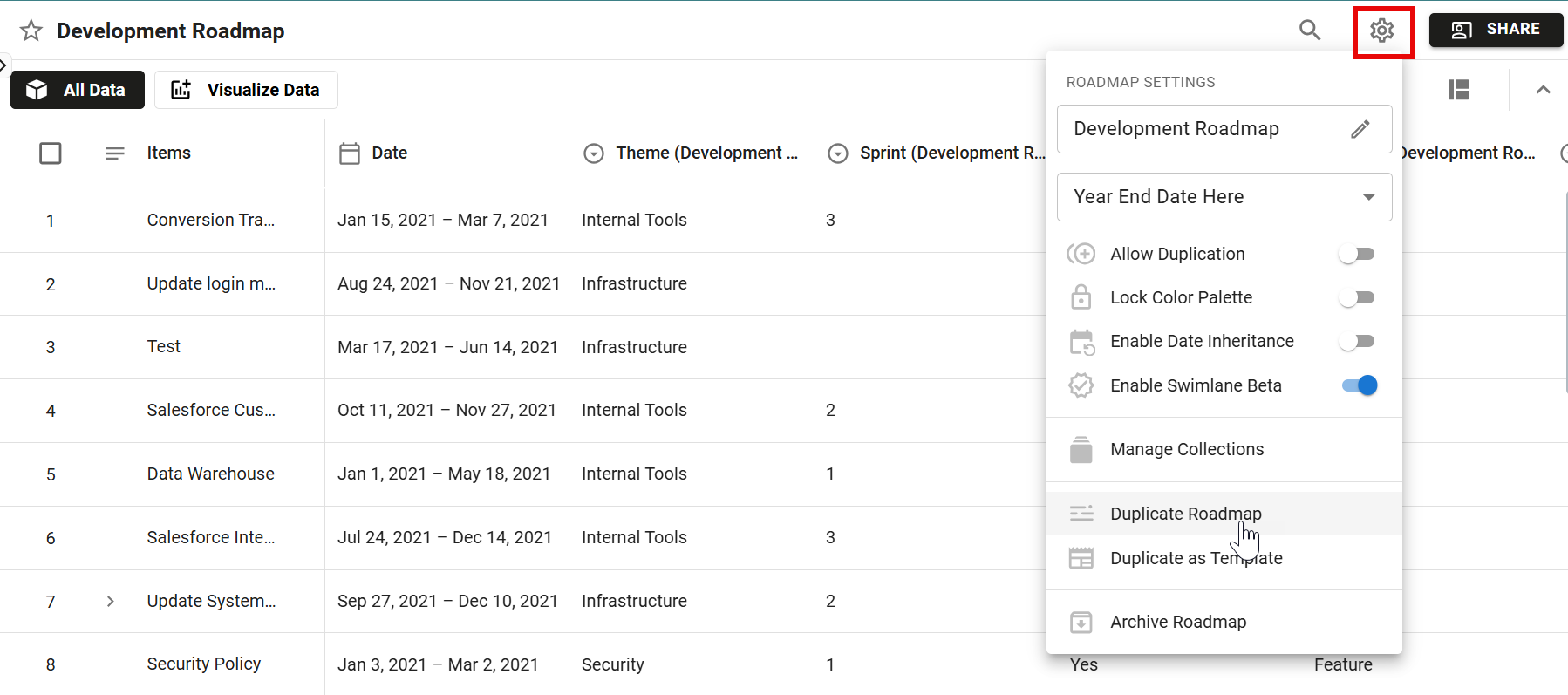The width and height of the screenshot is (1568, 695).
Task: Choose Archive Roadmap in the menu
Action: 1177,622
